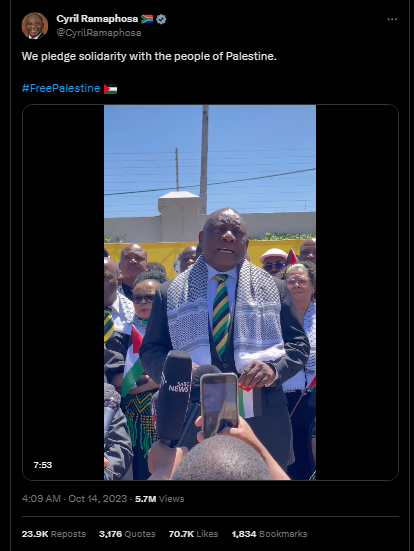The height and width of the screenshot is (551, 414).
Task: Click the blue verified checkmark badge
Action: 161,19
